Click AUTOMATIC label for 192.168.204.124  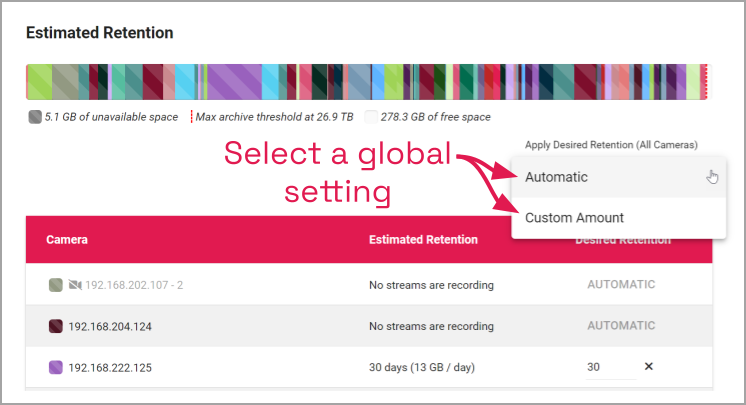pos(620,326)
